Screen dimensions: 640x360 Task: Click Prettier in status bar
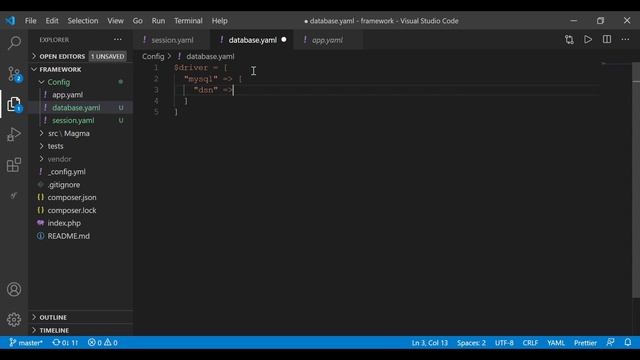click(x=585, y=342)
